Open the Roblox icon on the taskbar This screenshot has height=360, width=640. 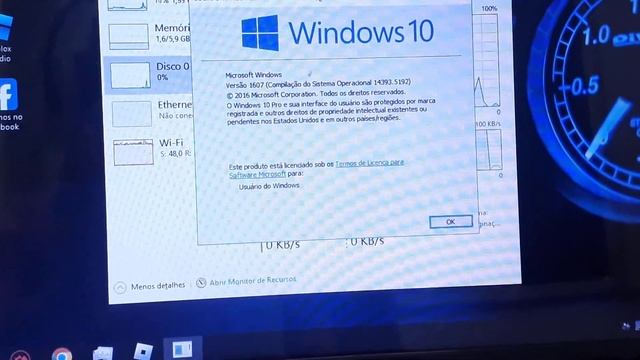click(x=143, y=351)
